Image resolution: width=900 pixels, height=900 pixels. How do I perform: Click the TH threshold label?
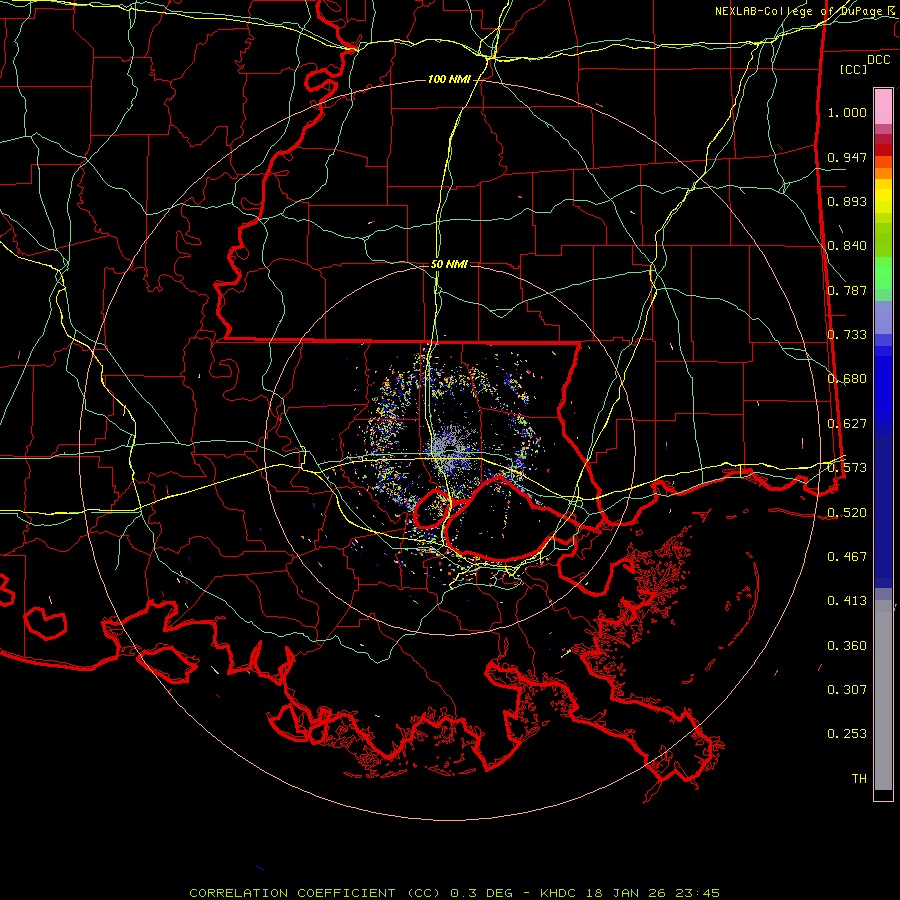point(859,779)
